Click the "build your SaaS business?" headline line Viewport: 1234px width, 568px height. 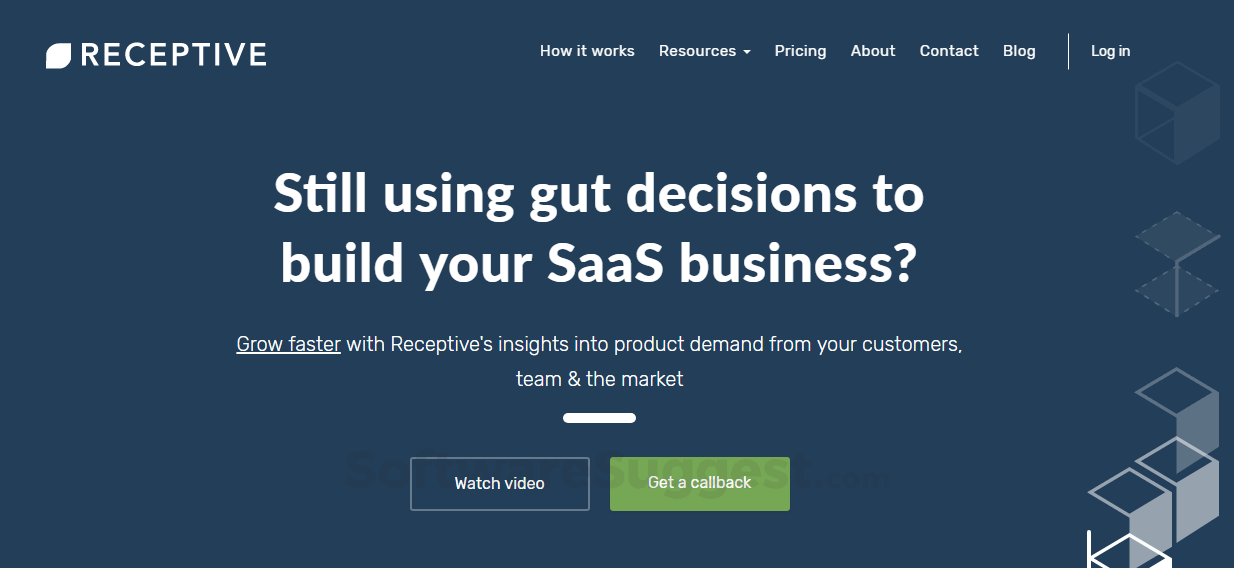click(598, 263)
